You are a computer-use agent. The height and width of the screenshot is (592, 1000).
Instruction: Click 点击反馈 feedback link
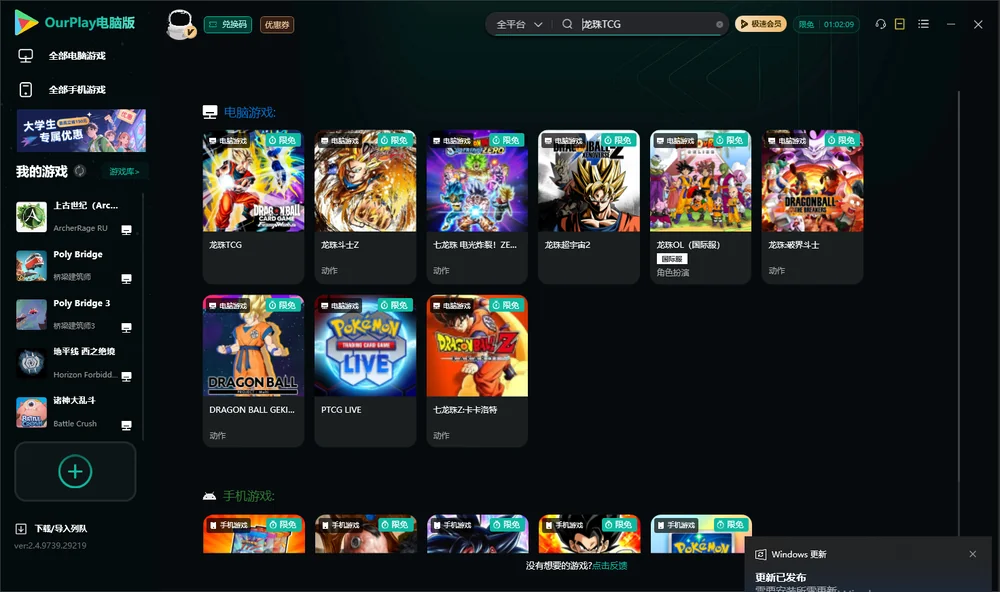(x=610, y=566)
